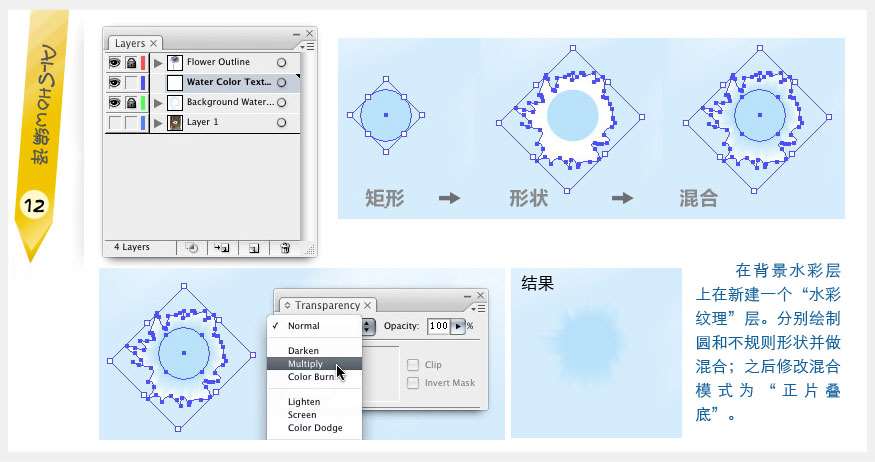Open the Transparency panel flyout menu
This screenshot has width=875, height=462.
[478, 309]
